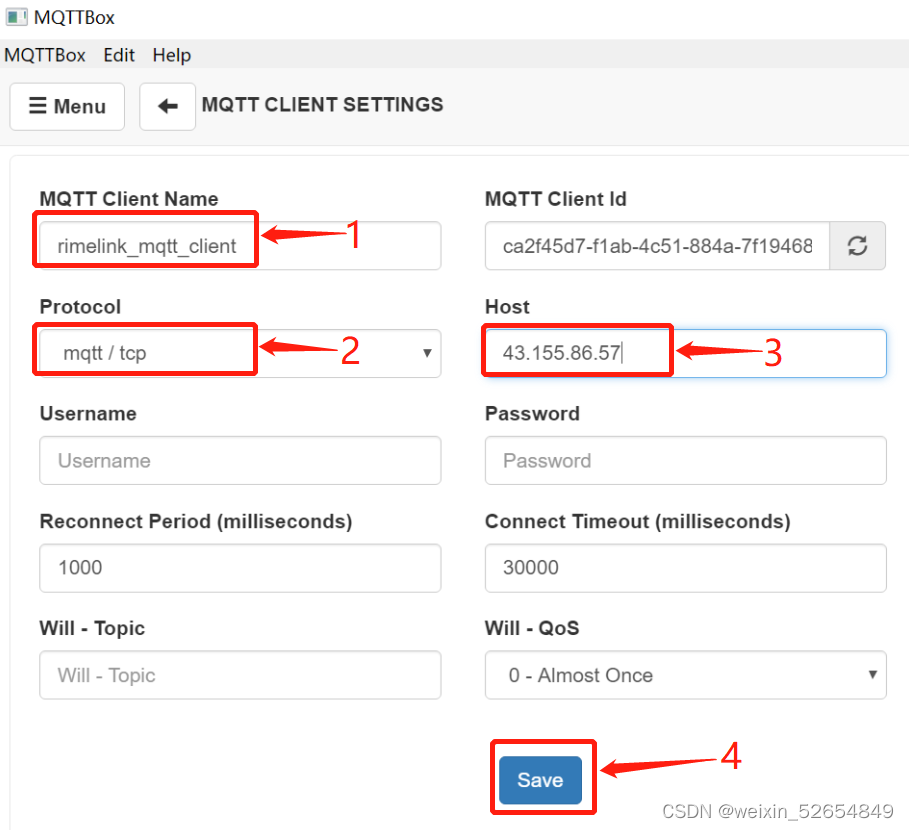Open the MQTTBox menu in menu bar
909x830 pixels.
[45, 55]
